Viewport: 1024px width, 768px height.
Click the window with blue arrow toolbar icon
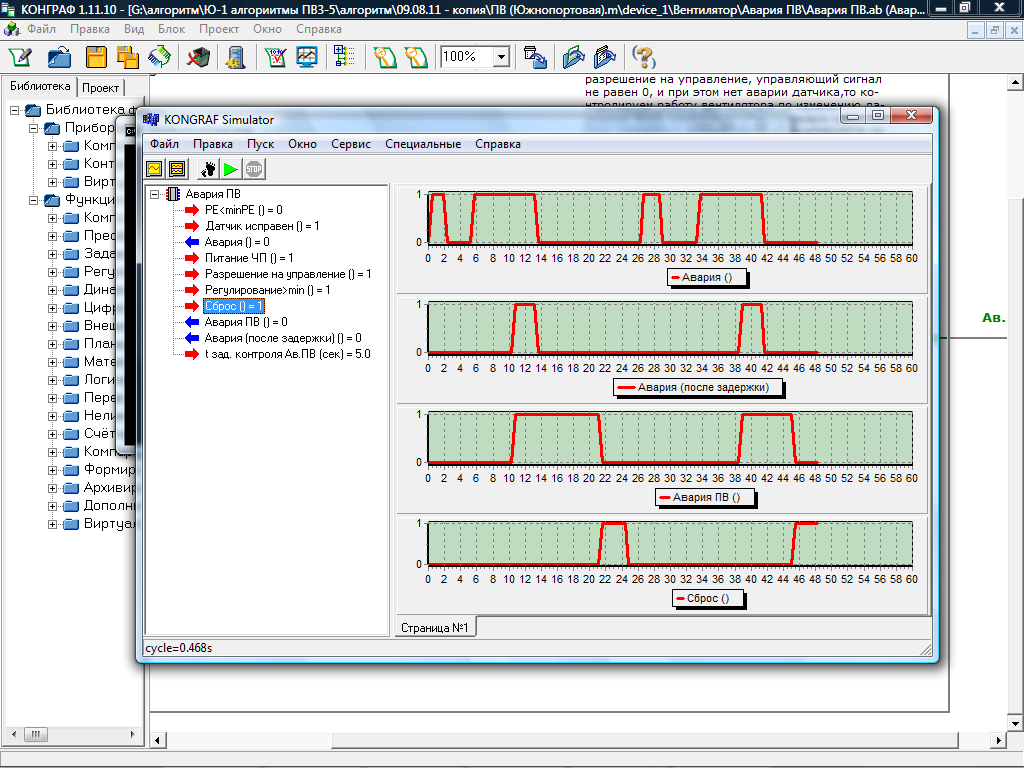(x=535, y=57)
